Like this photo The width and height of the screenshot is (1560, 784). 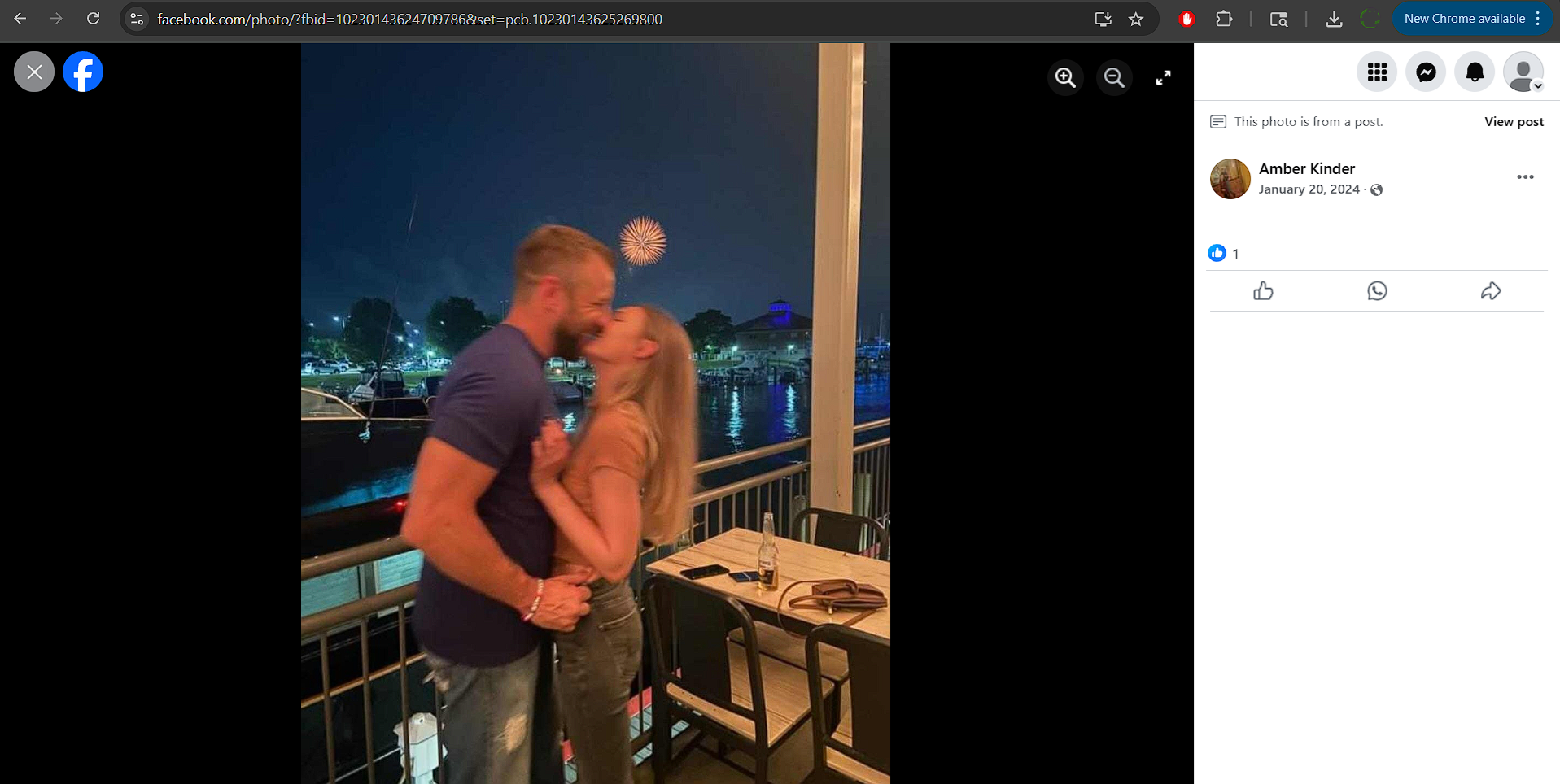click(x=1263, y=291)
